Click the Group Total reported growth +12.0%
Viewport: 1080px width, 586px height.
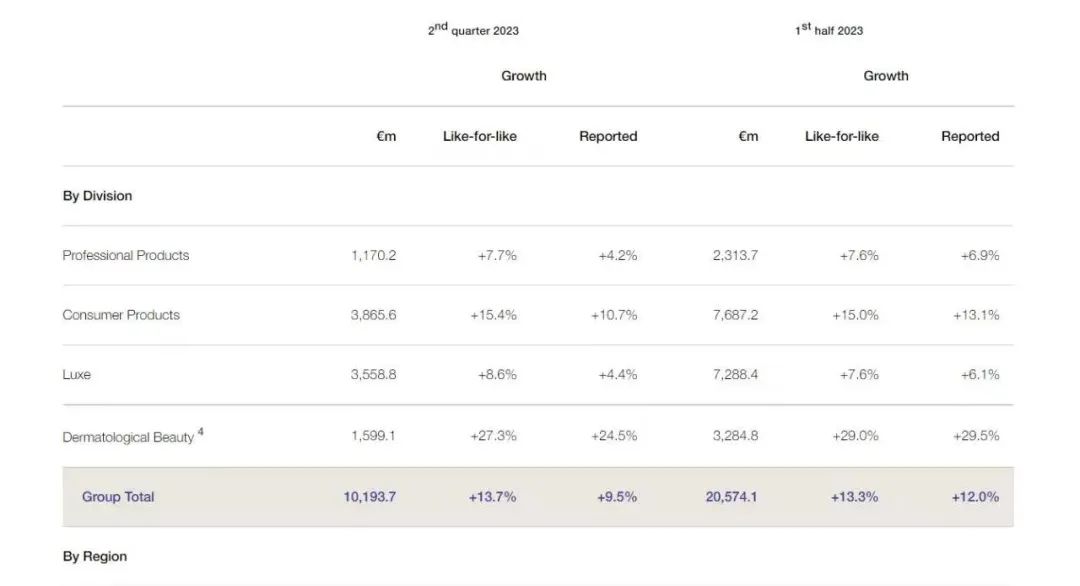[x=975, y=496]
